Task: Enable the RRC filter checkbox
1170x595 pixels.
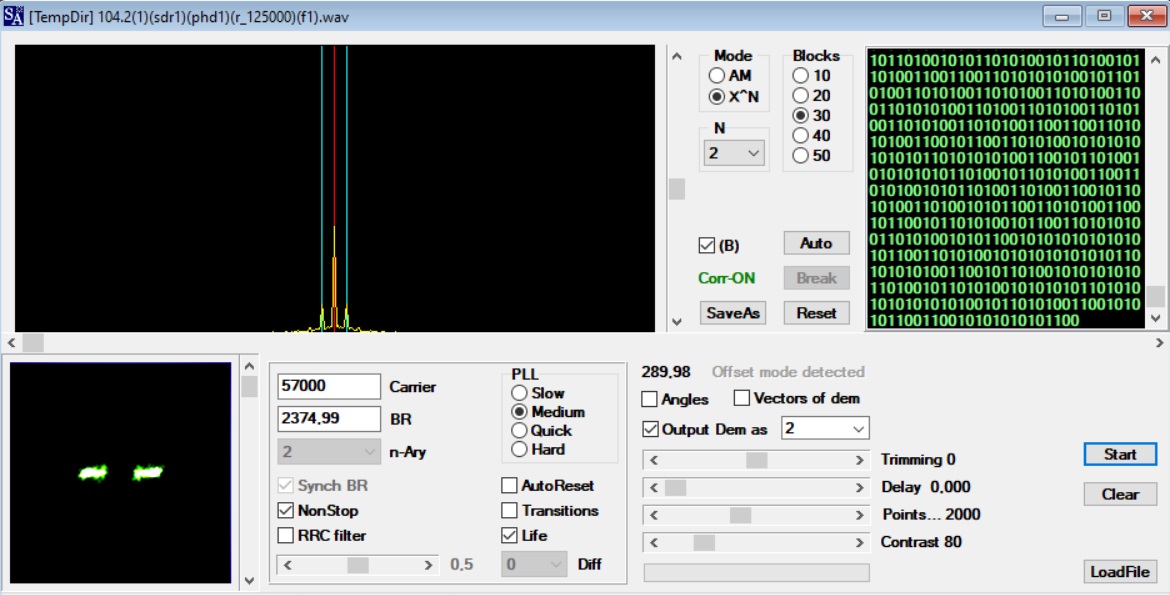Action: tap(286, 536)
